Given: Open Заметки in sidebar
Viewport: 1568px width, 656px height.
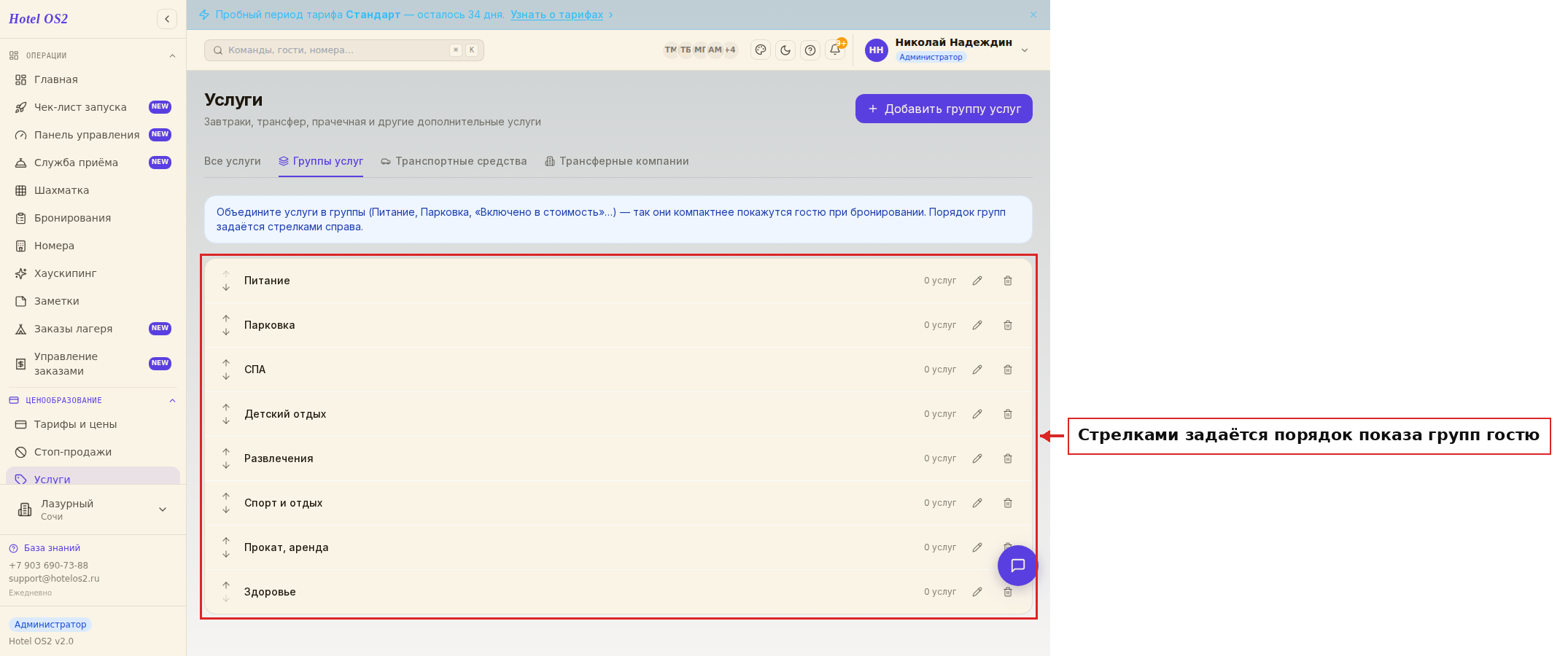Looking at the screenshot, I should (x=93, y=301).
